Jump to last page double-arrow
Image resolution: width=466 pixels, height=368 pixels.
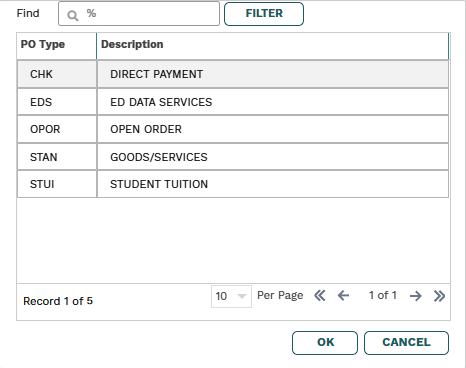click(439, 296)
